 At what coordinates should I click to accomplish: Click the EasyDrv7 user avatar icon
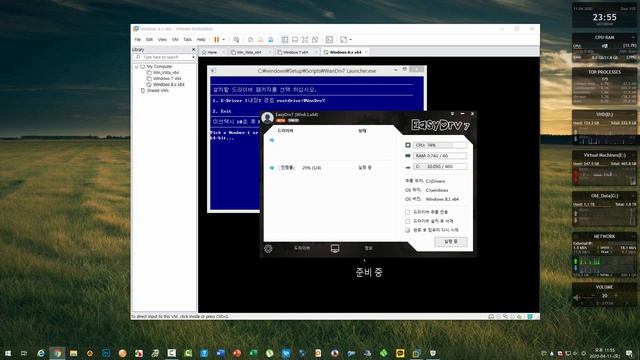pyautogui.click(x=267, y=118)
